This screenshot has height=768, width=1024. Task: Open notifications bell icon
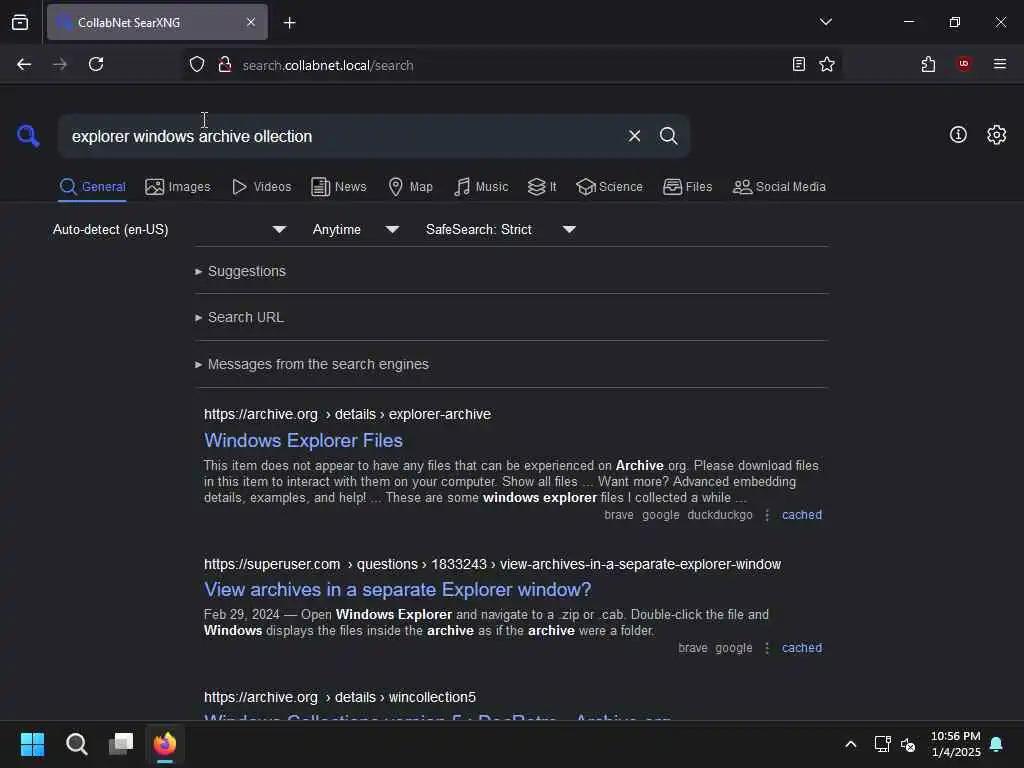(x=996, y=744)
